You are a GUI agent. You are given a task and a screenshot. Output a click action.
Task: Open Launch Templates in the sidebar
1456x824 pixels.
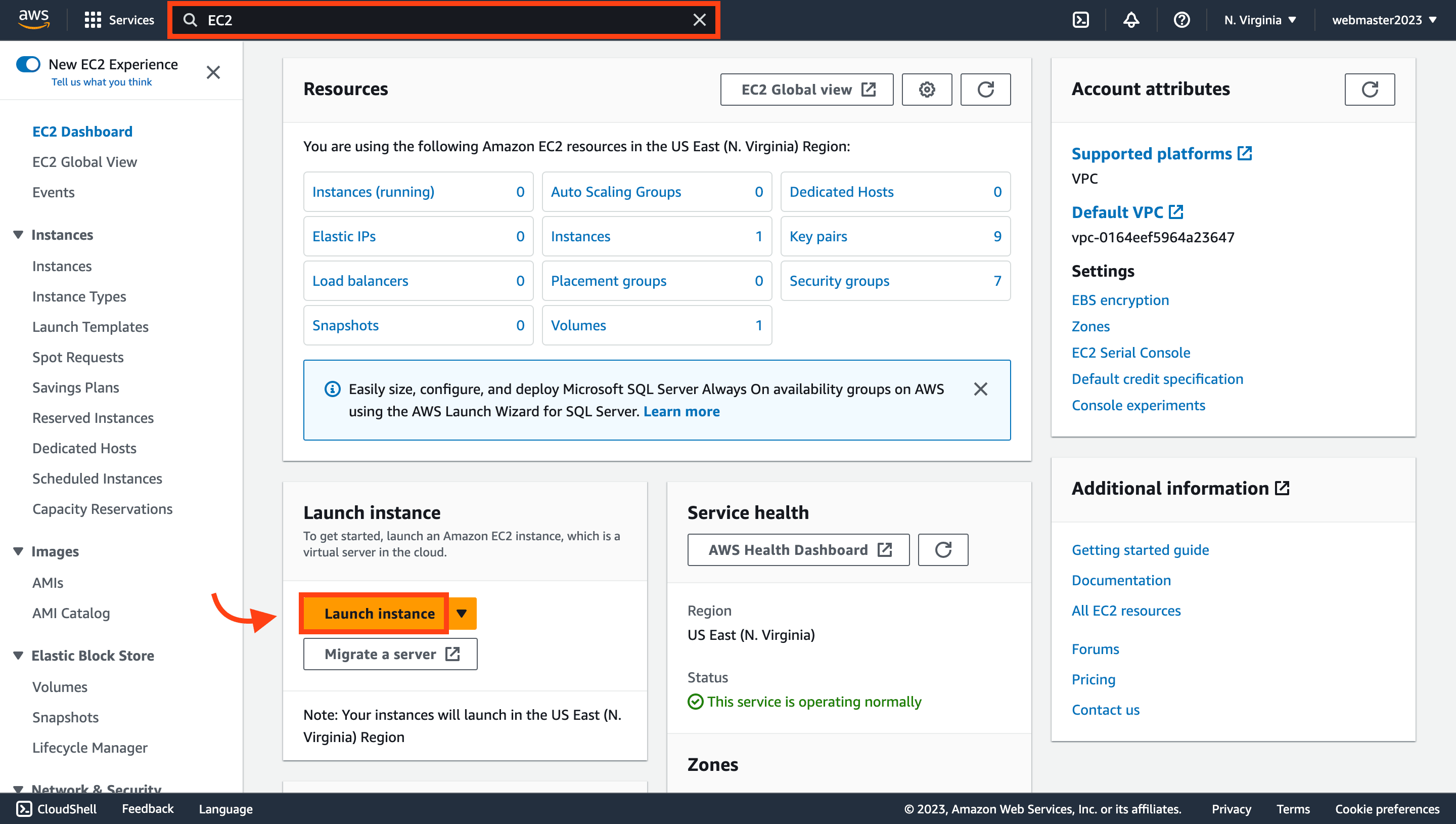tap(90, 327)
